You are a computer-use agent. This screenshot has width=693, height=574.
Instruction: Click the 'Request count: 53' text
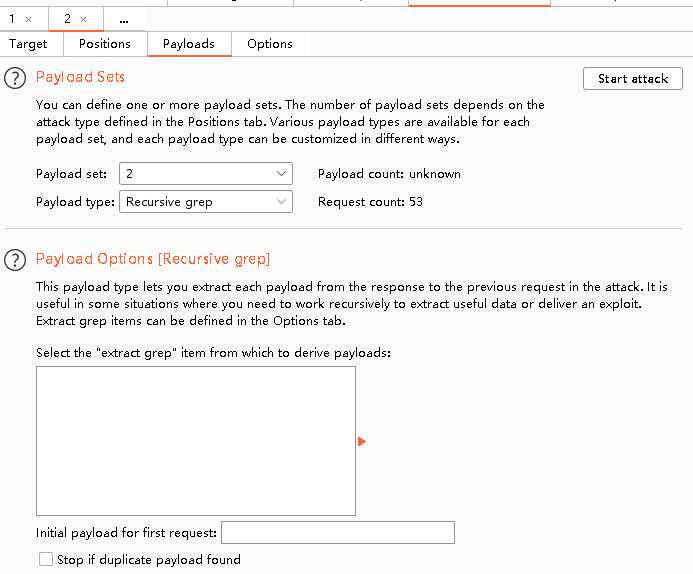click(x=370, y=202)
